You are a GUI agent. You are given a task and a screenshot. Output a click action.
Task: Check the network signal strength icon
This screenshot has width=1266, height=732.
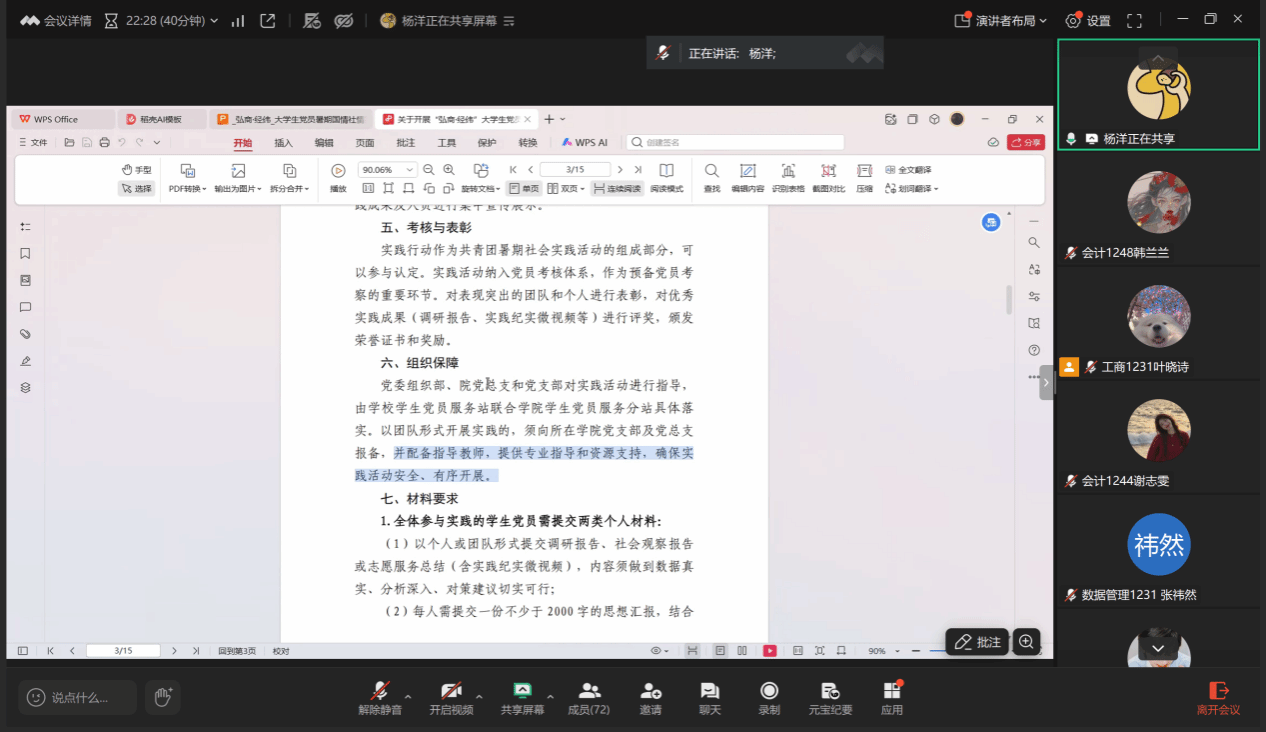pos(238,20)
